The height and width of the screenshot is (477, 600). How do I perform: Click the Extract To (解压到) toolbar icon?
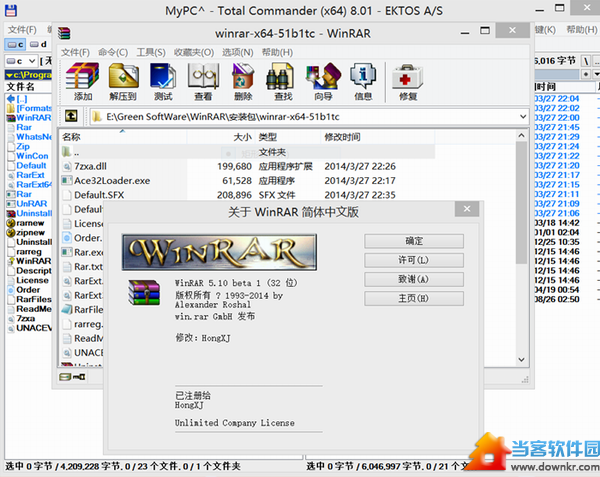[x=123, y=81]
